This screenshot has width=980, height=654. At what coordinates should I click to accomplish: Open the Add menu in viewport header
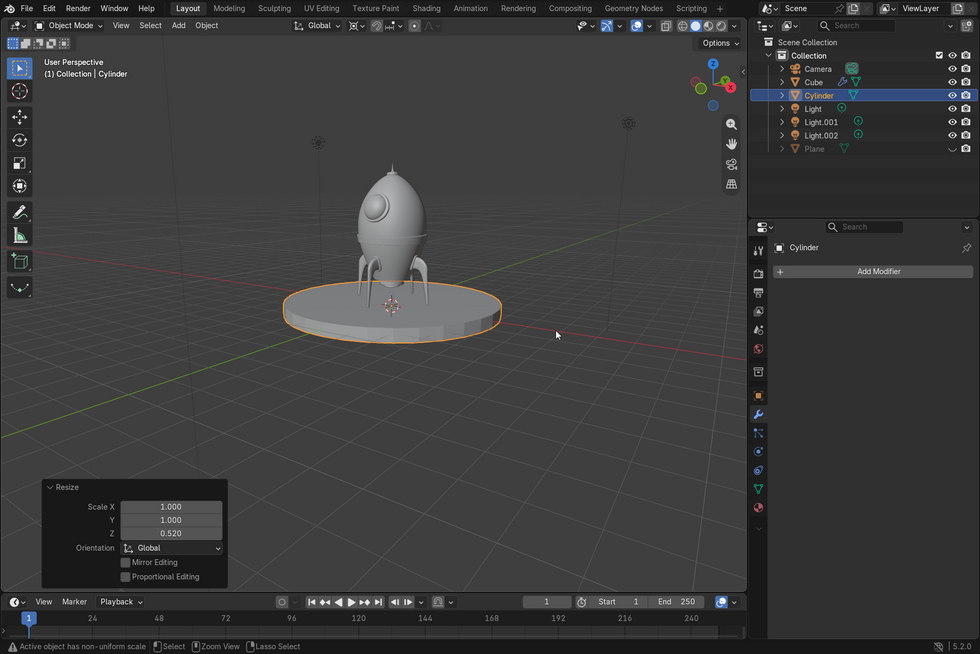click(179, 26)
